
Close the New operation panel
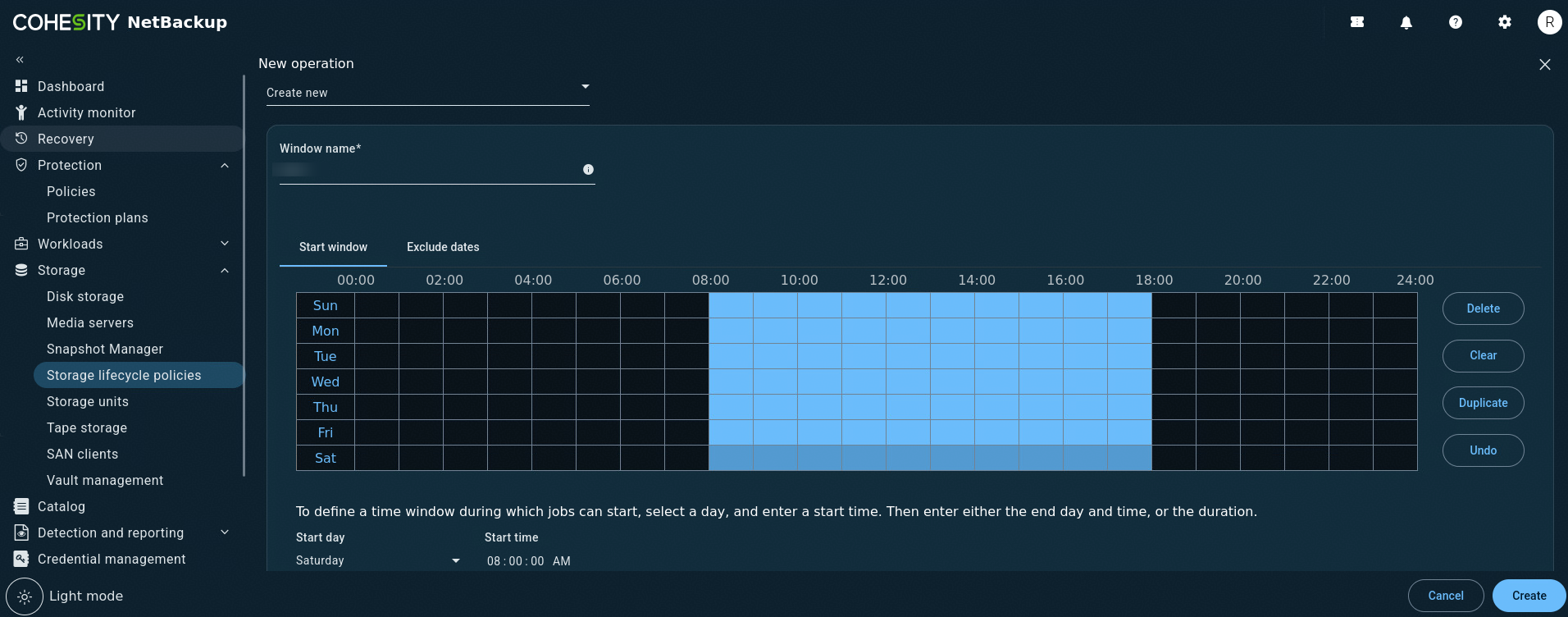point(1545,64)
